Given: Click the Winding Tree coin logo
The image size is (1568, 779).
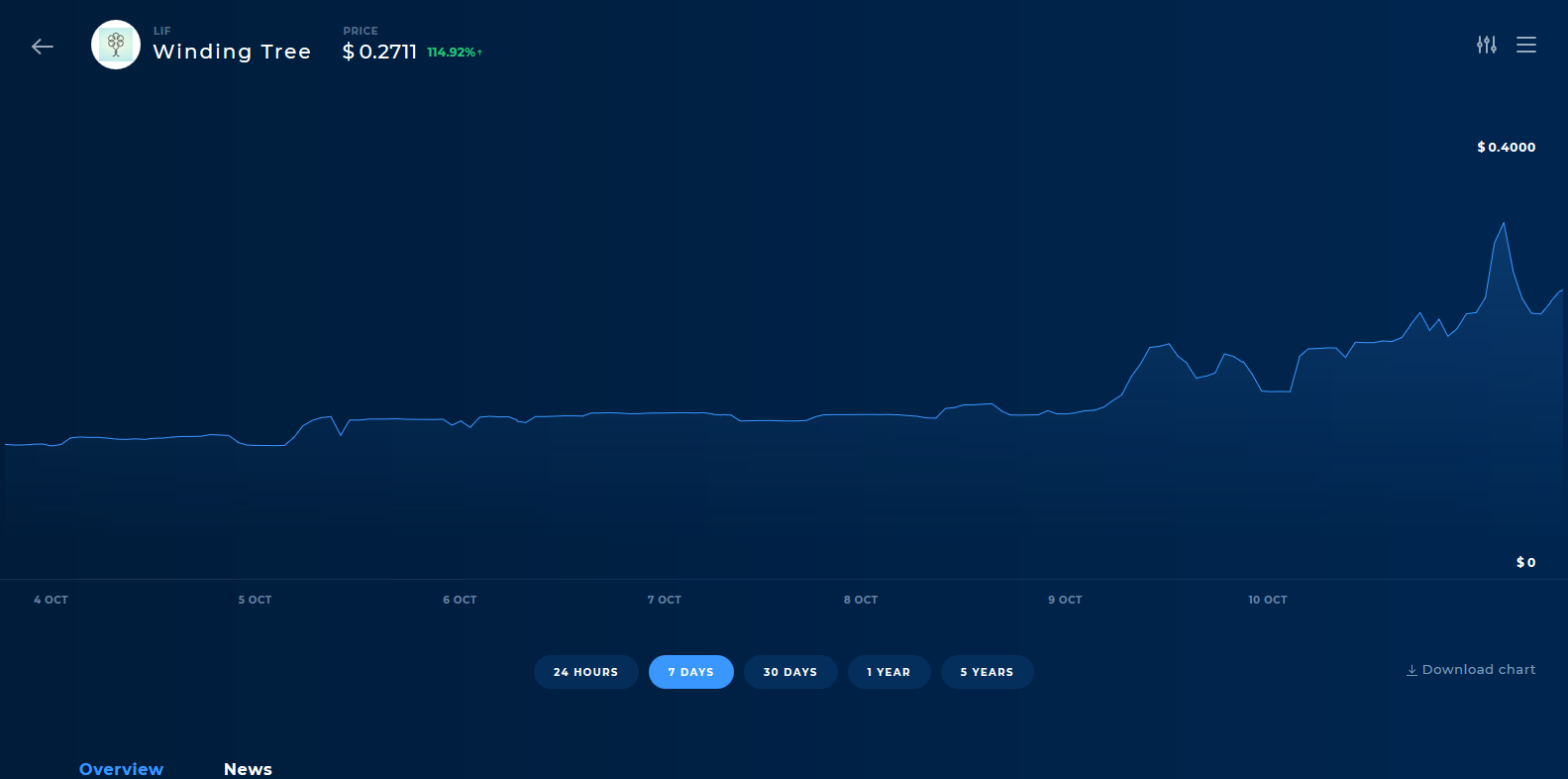Looking at the screenshot, I should pyautogui.click(x=116, y=45).
